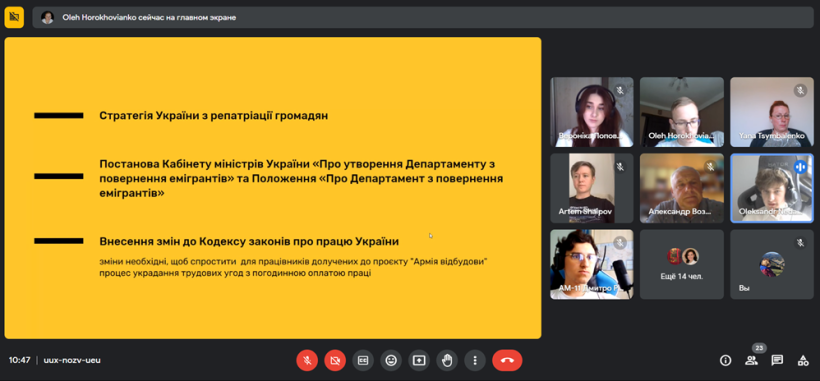Click the present screen icon
This screenshot has height=381, width=820.
coord(419,360)
